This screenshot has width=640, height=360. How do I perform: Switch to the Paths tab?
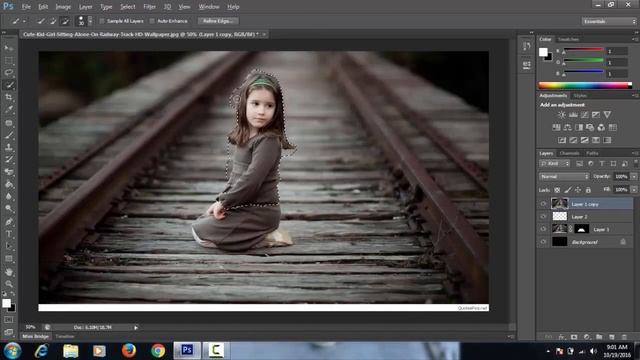pos(592,153)
